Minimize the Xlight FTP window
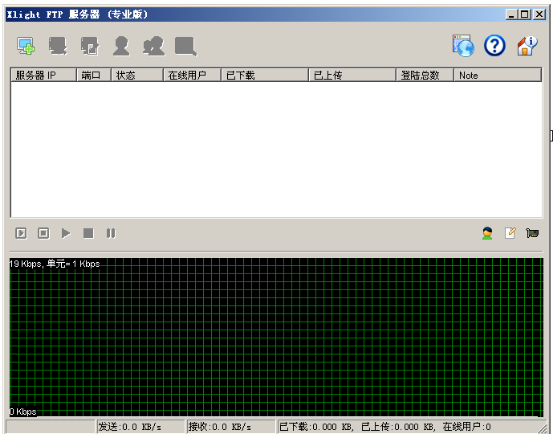The image size is (554, 434). [x=511, y=14]
